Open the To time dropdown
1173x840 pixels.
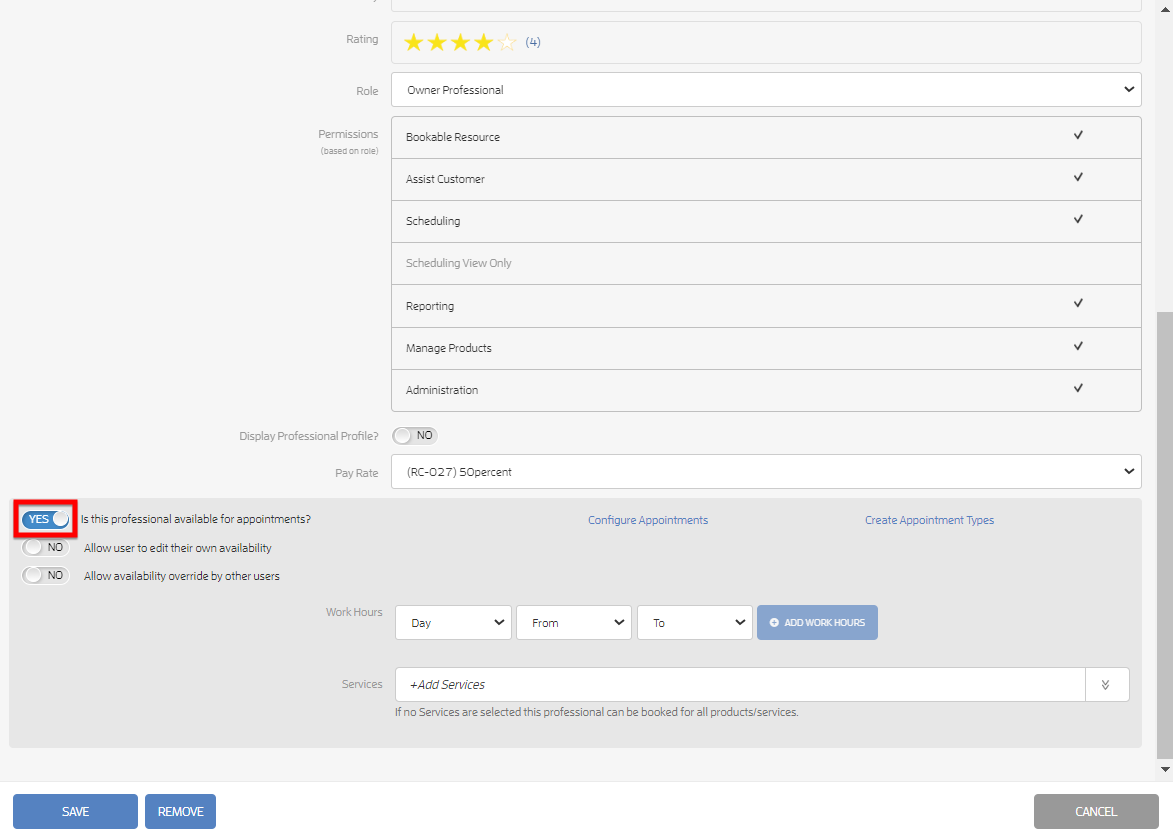[694, 622]
